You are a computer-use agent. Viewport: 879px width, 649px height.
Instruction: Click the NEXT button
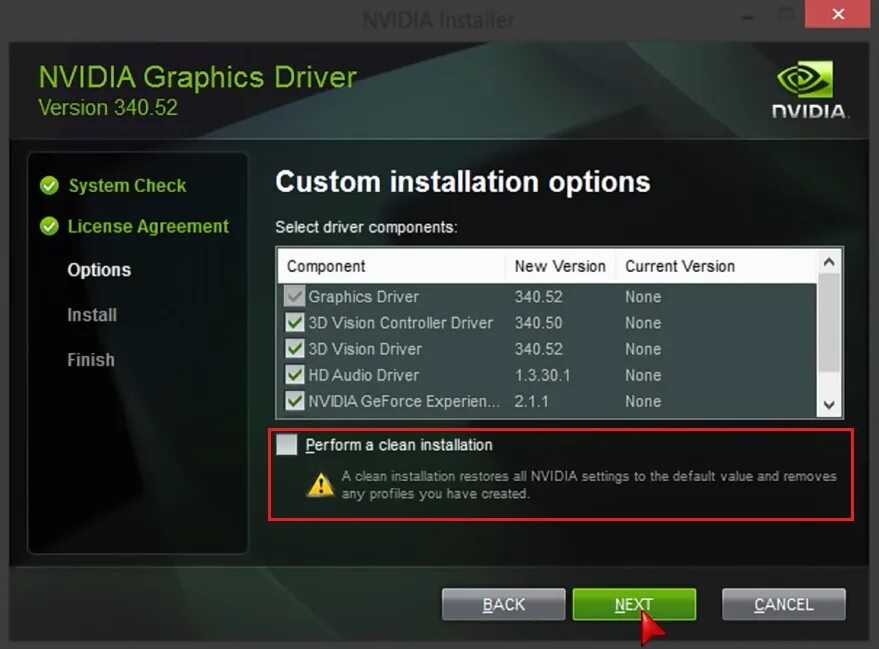[x=634, y=604]
